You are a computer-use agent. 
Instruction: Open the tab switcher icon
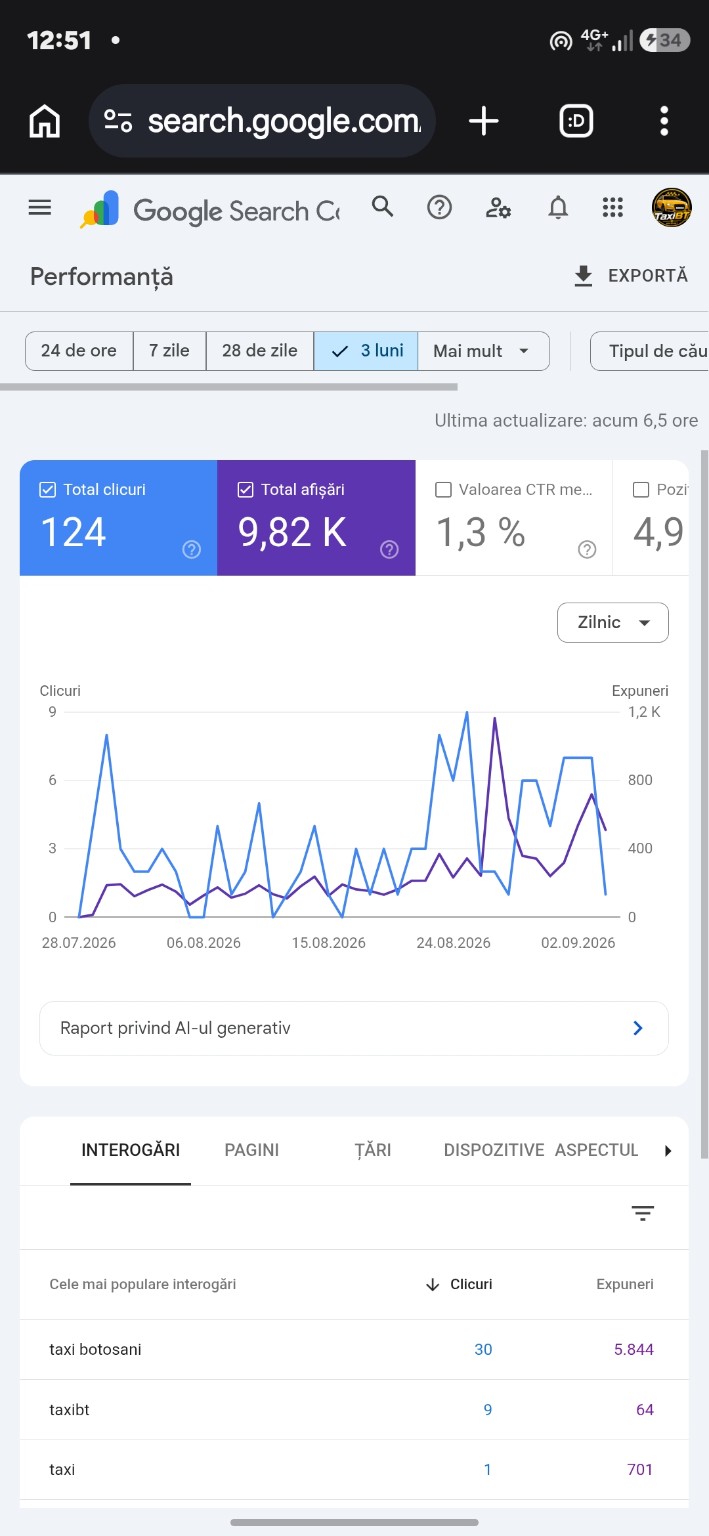(576, 122)
